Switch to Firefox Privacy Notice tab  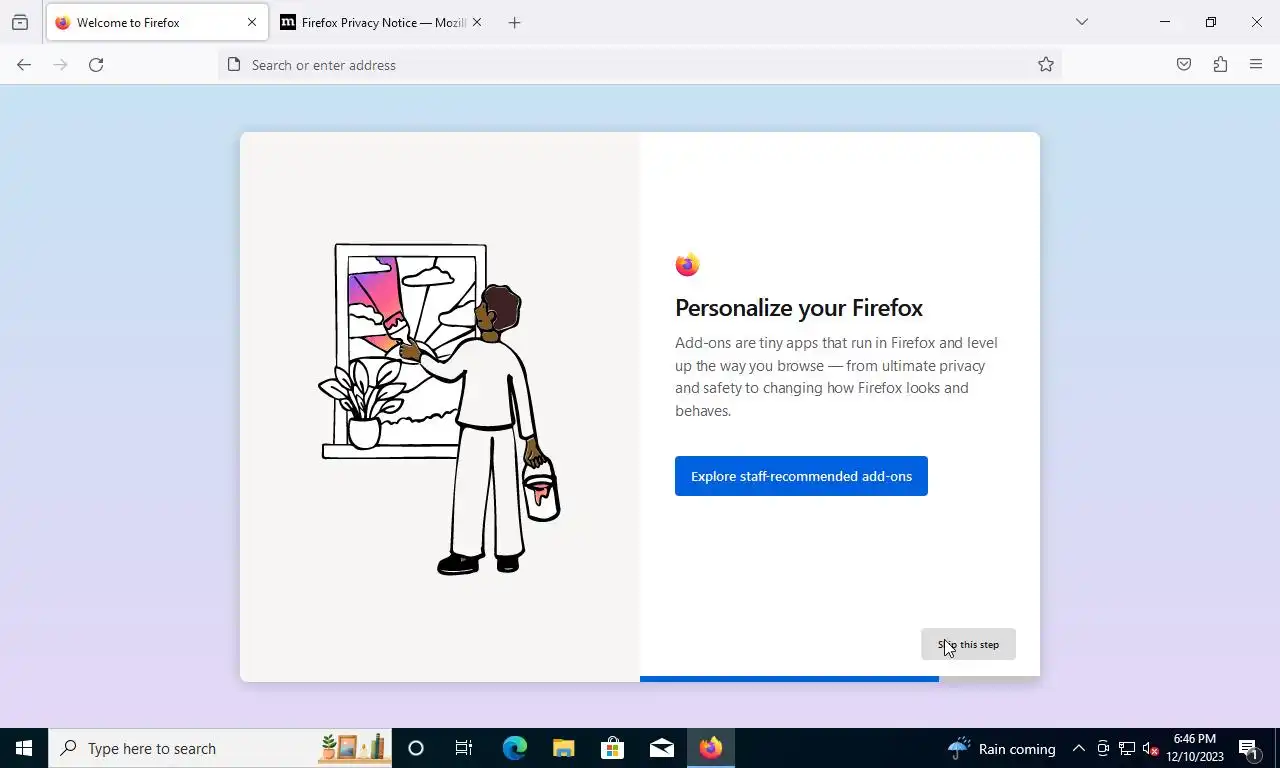click(380, 22)
